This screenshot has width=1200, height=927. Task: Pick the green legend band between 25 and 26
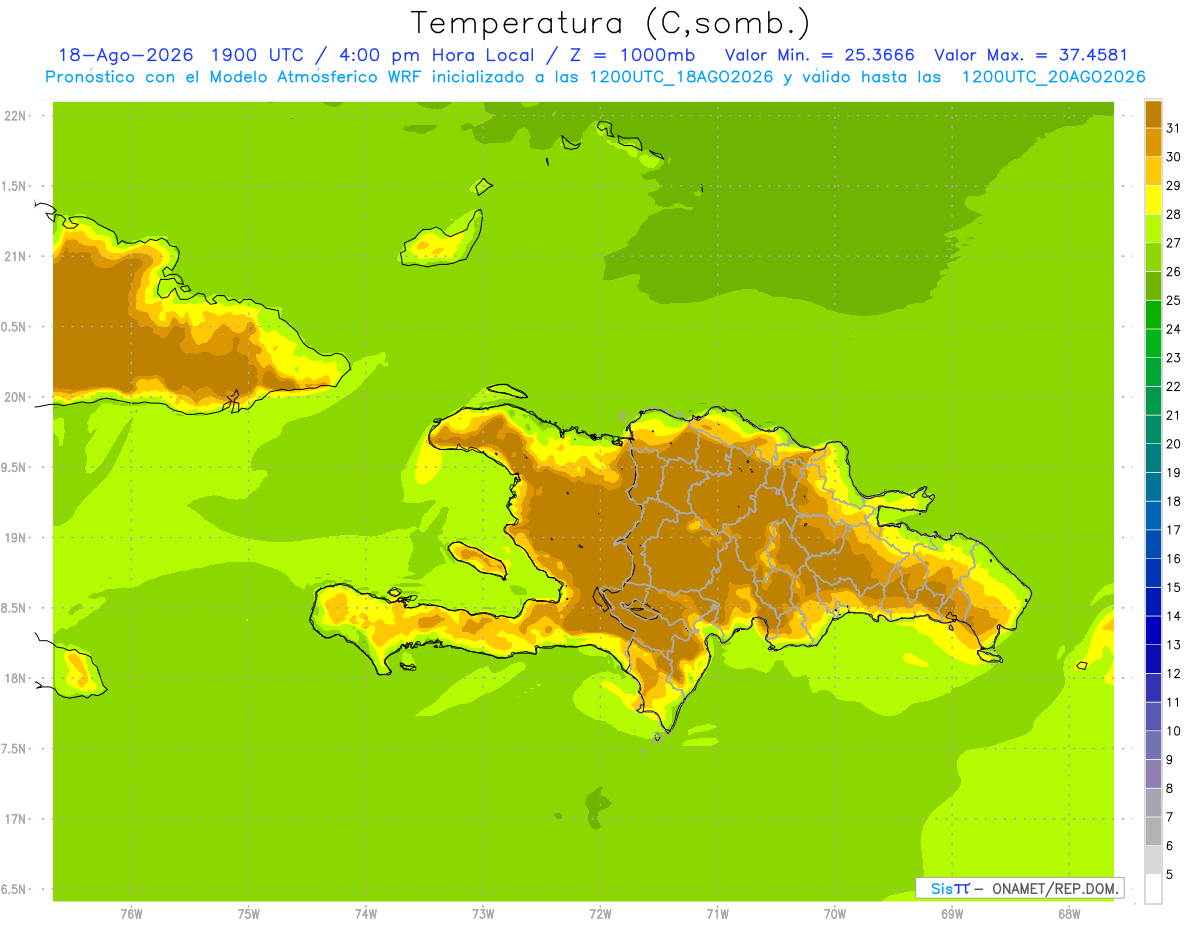[1153, 286]
